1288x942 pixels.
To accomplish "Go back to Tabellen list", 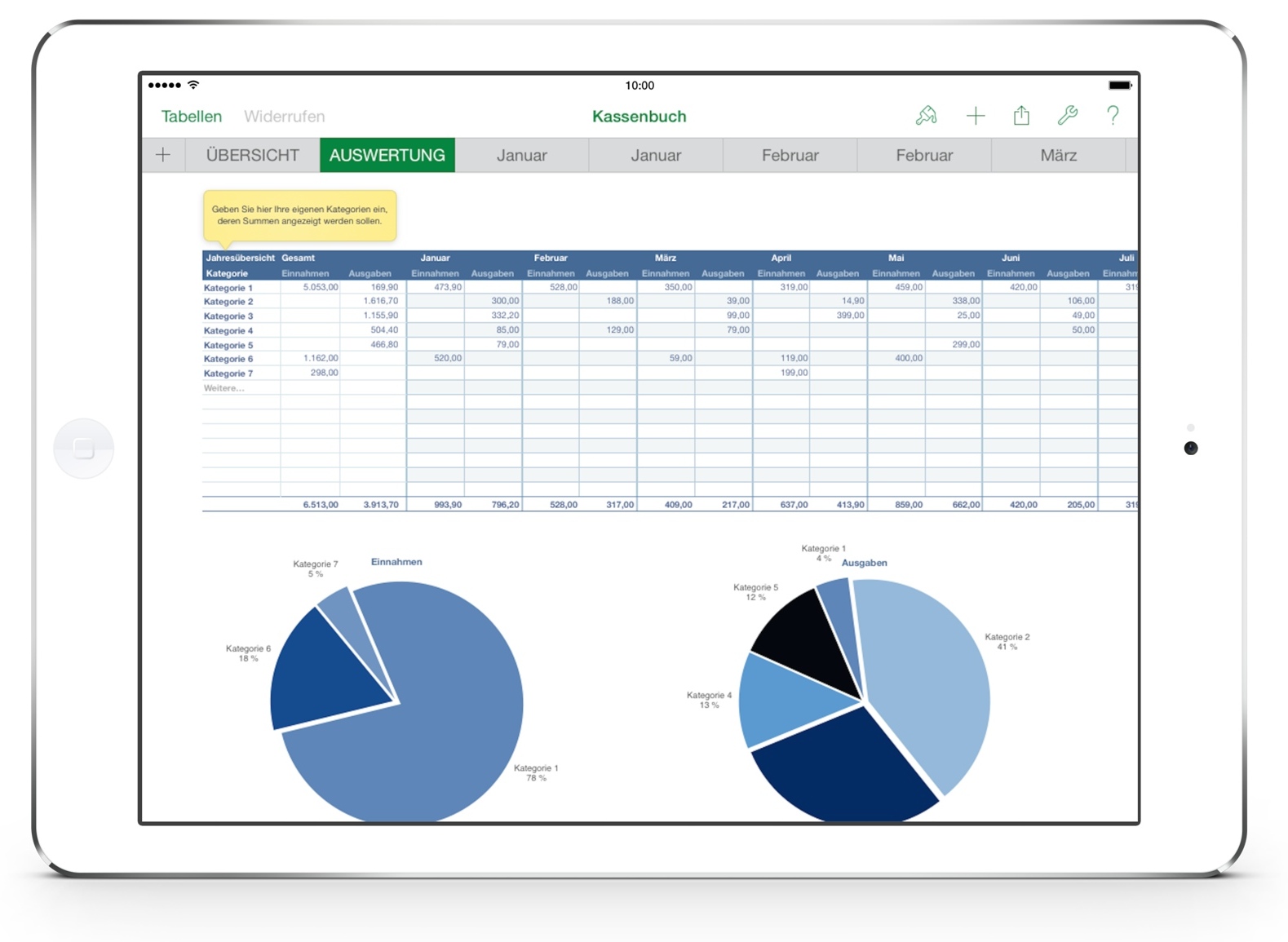I will click(192, 117).
